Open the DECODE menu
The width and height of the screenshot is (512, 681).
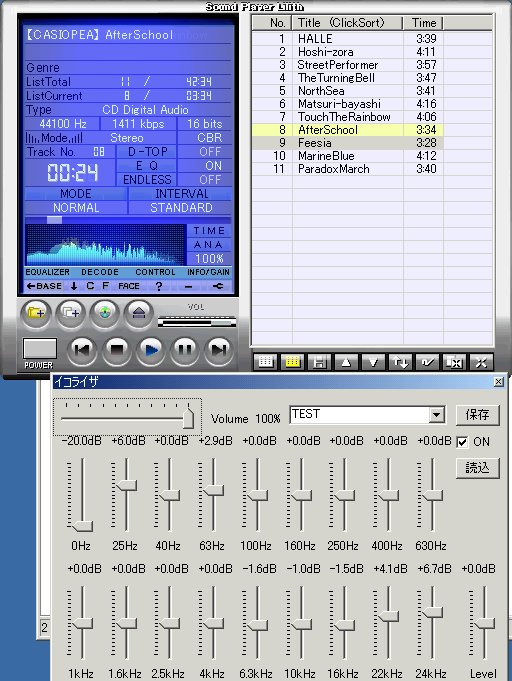tap(100, 272)
